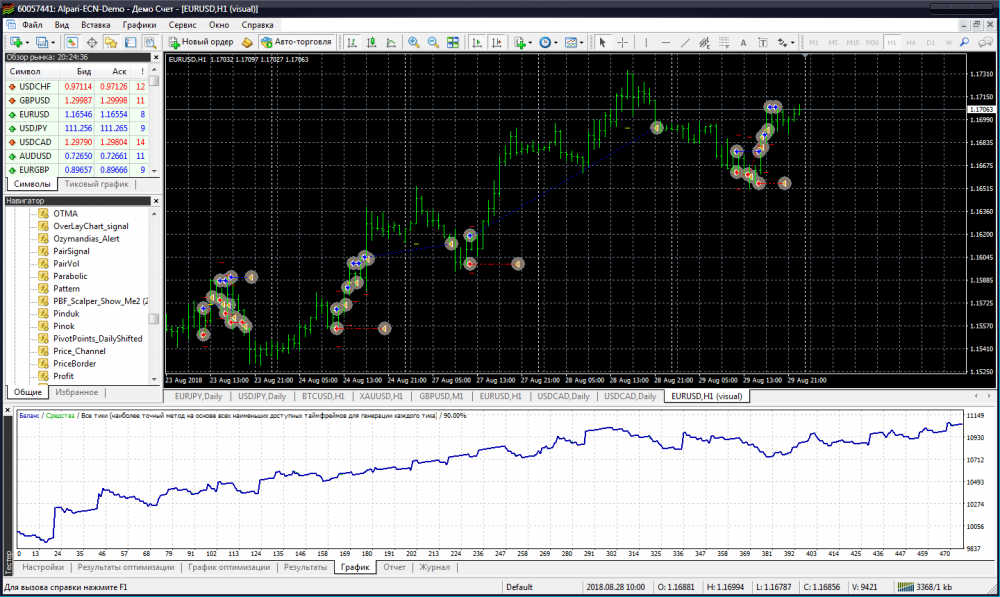This screenshot has width=1000, height=597.
Task: Switch timeframe to H4
Action: click(x=911, y=42)
